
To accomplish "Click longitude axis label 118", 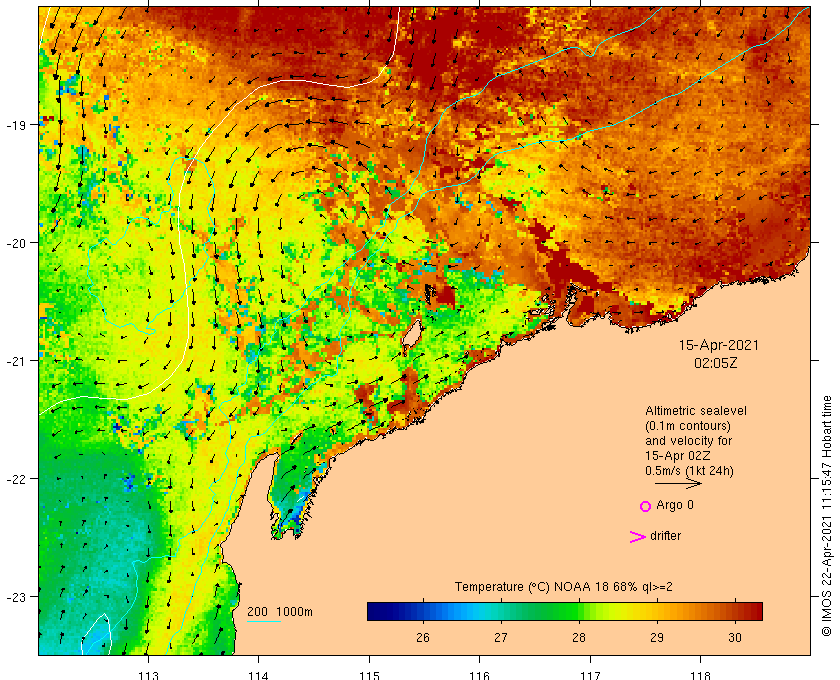I will [x=701, y=675].
